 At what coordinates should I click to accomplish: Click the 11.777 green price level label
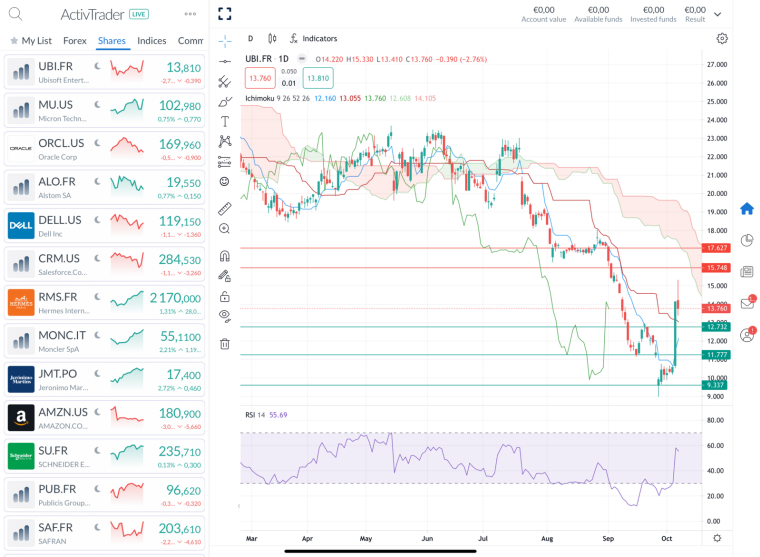tap(716, 355)
